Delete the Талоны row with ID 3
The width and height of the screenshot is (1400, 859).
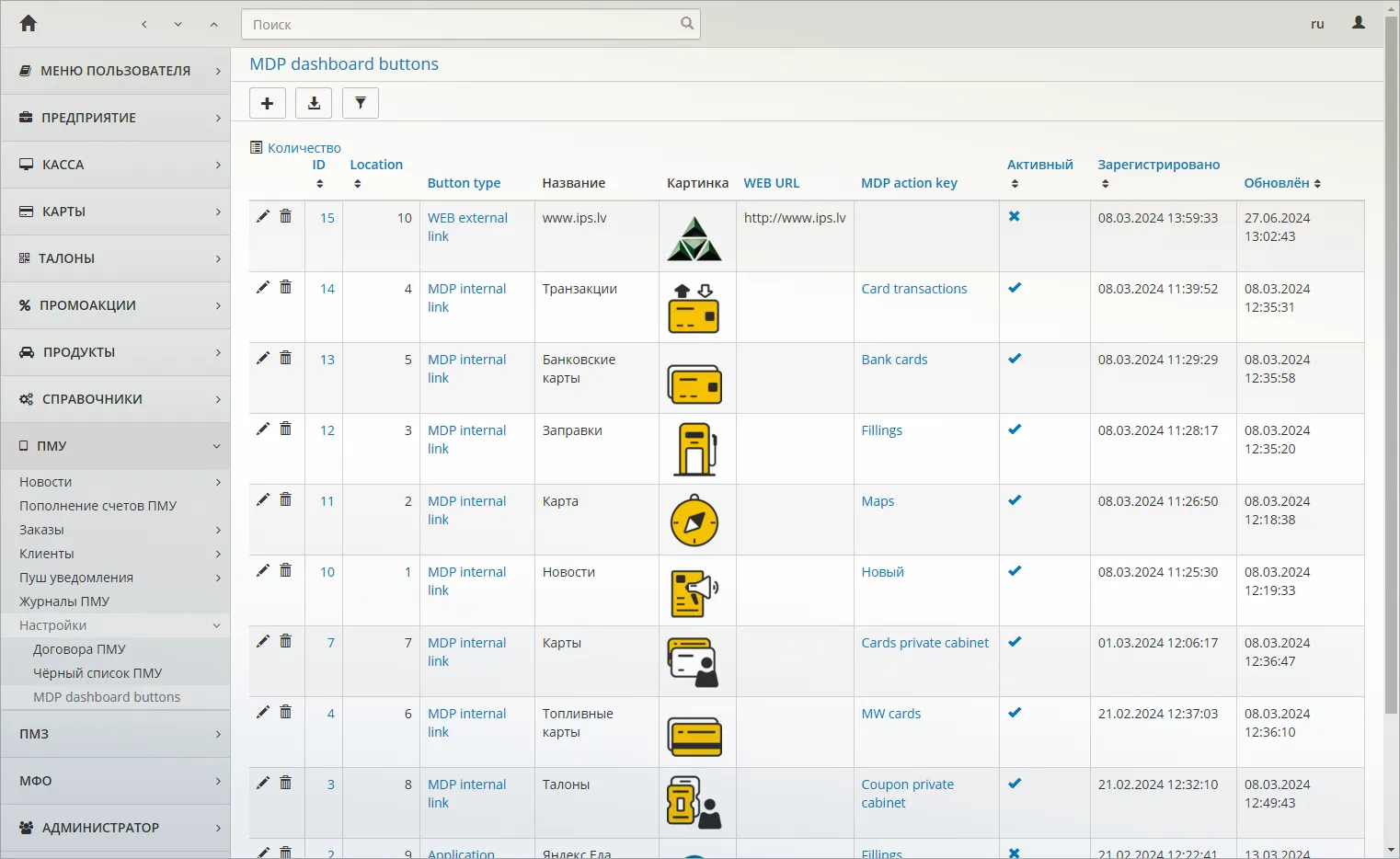click(286, 783)
